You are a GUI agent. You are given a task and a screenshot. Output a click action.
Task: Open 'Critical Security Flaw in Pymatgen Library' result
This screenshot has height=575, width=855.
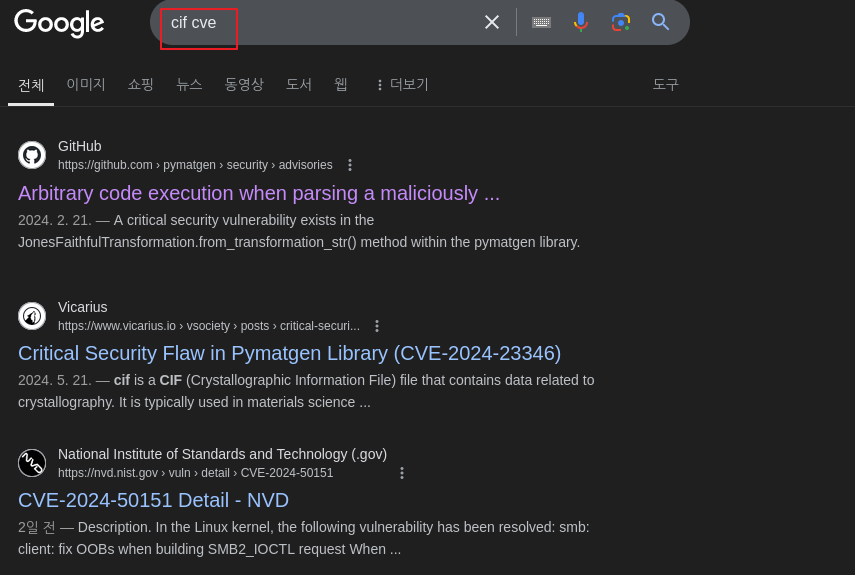(290, 354)
